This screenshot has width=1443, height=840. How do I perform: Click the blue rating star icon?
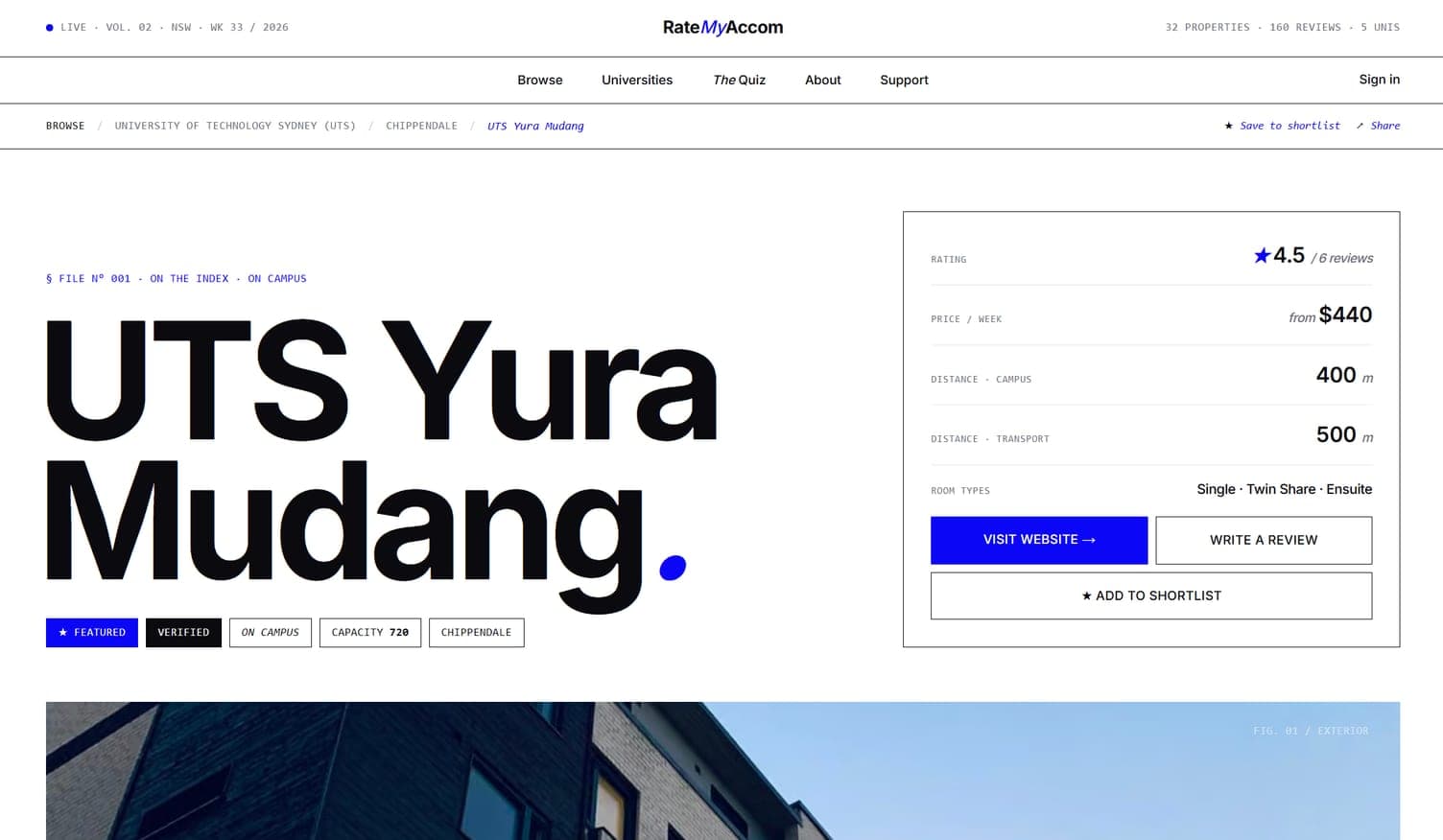pos(1262,255)
